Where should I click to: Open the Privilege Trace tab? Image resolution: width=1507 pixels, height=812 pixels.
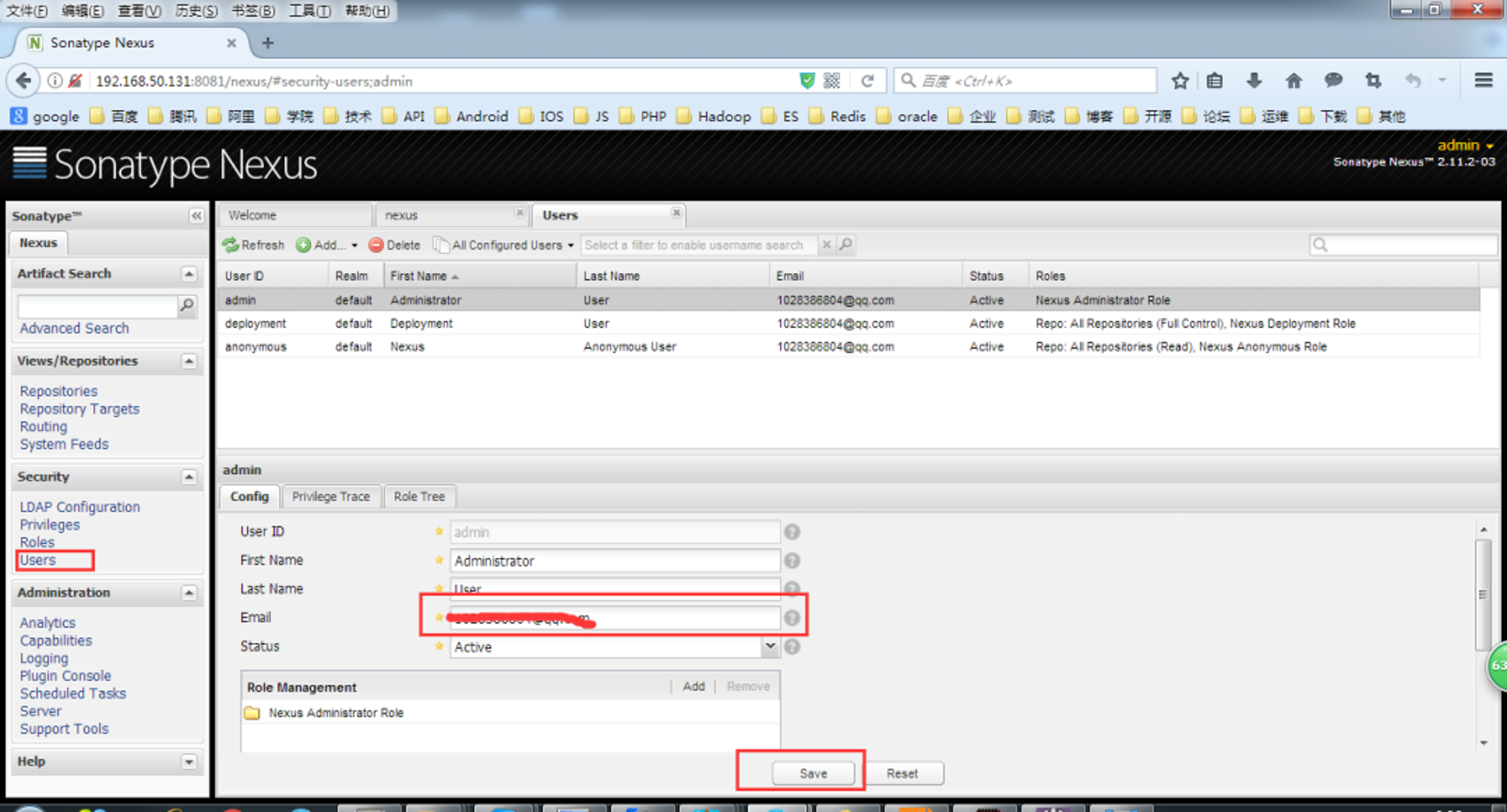pos(331,496)
